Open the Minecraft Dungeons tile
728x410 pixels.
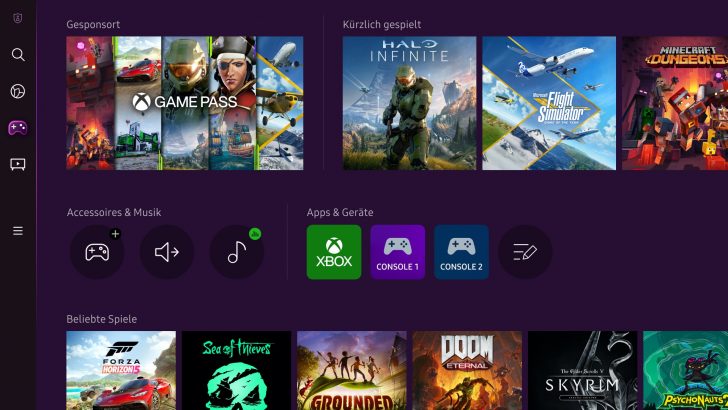pos(675,103)
